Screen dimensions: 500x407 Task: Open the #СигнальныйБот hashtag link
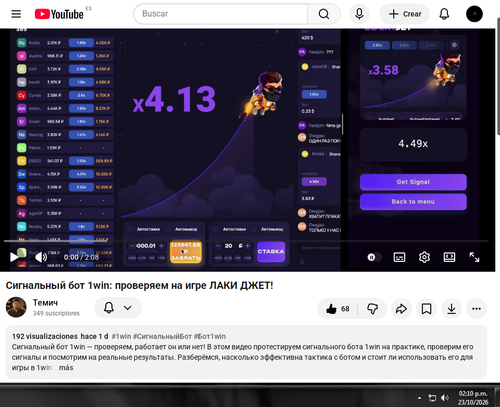(162, 336)
